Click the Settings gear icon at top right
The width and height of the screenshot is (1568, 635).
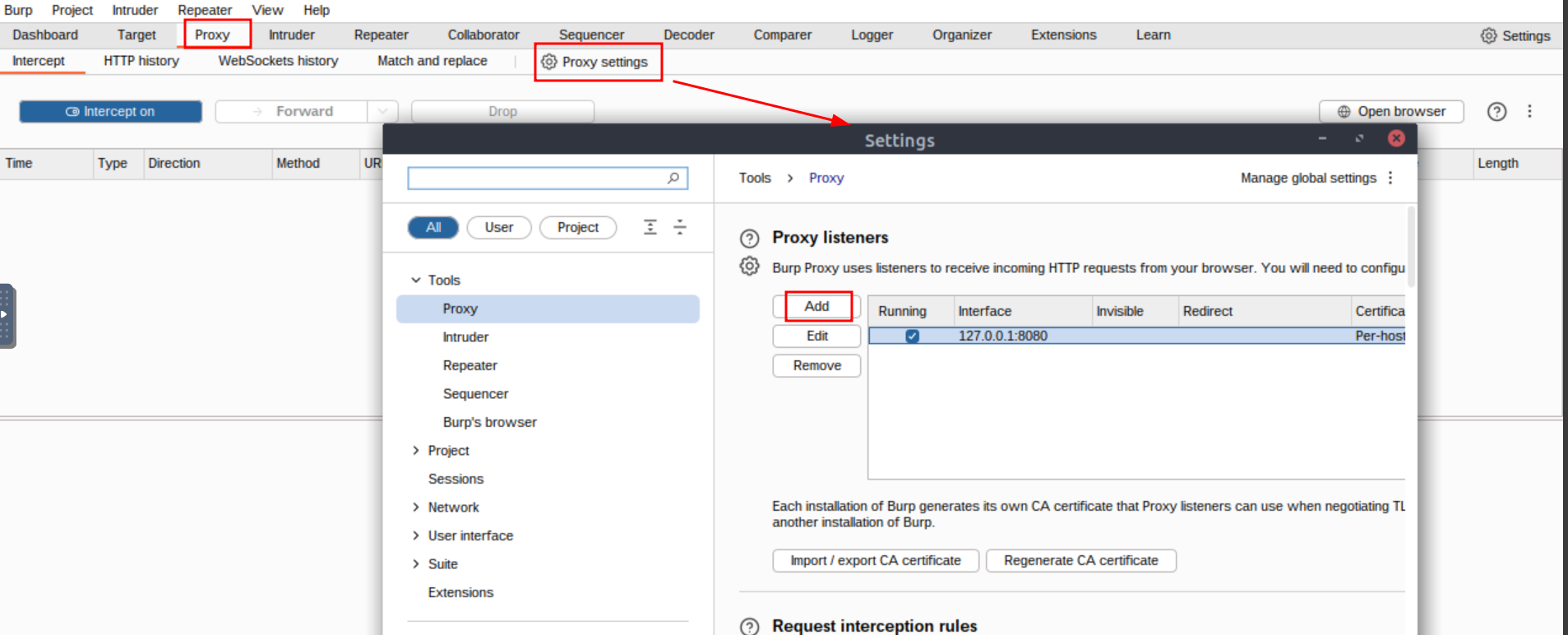[x=1489, y=35]
